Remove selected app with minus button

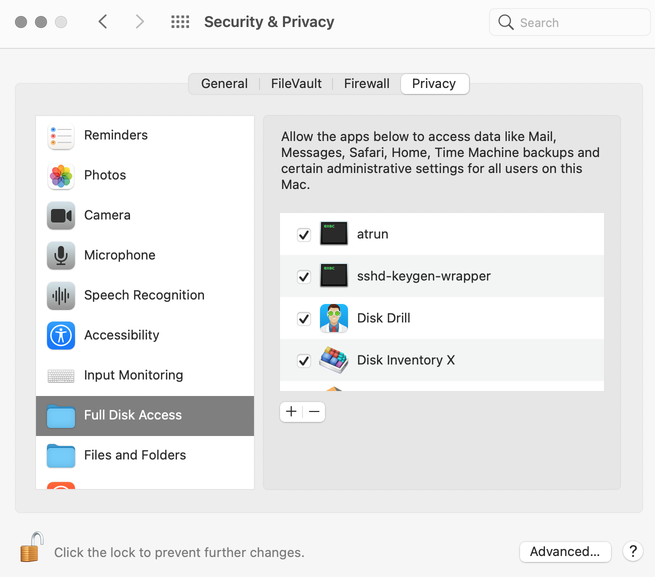click(x=314, y=412)
